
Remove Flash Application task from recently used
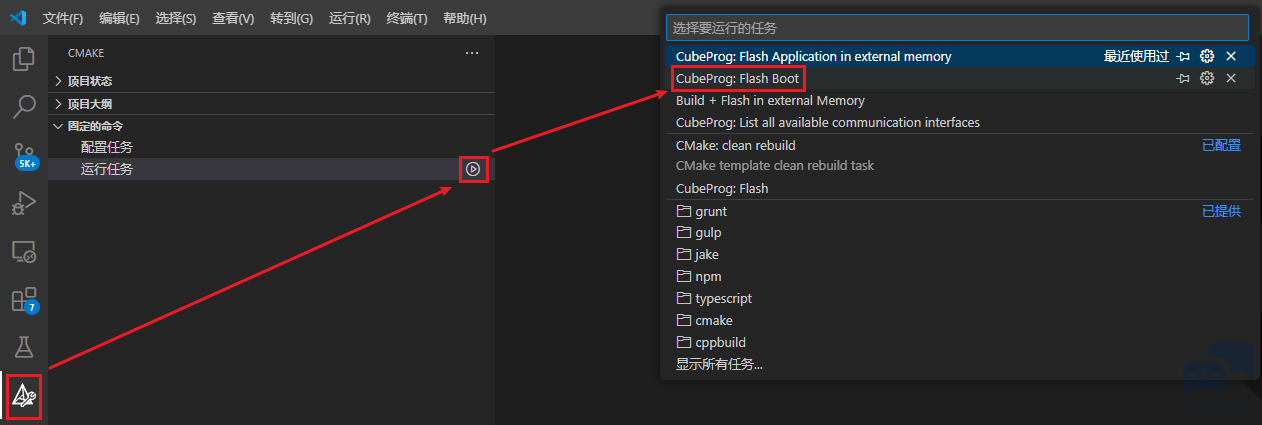tap(1231, 56)
